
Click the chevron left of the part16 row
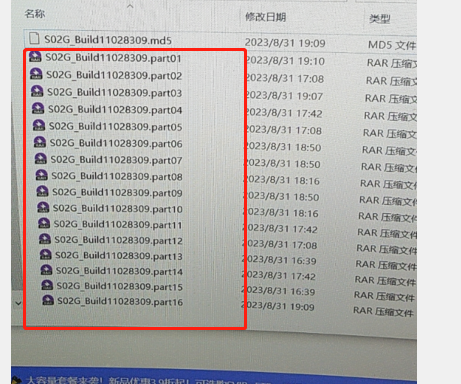click(18, 303)
